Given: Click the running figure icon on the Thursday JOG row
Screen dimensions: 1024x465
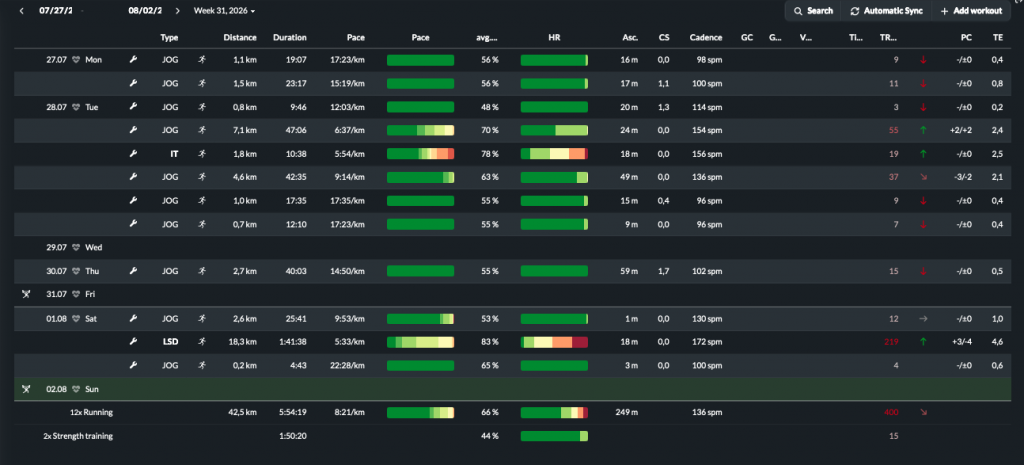Looking at the screenshot, I should tap(202, 271).
